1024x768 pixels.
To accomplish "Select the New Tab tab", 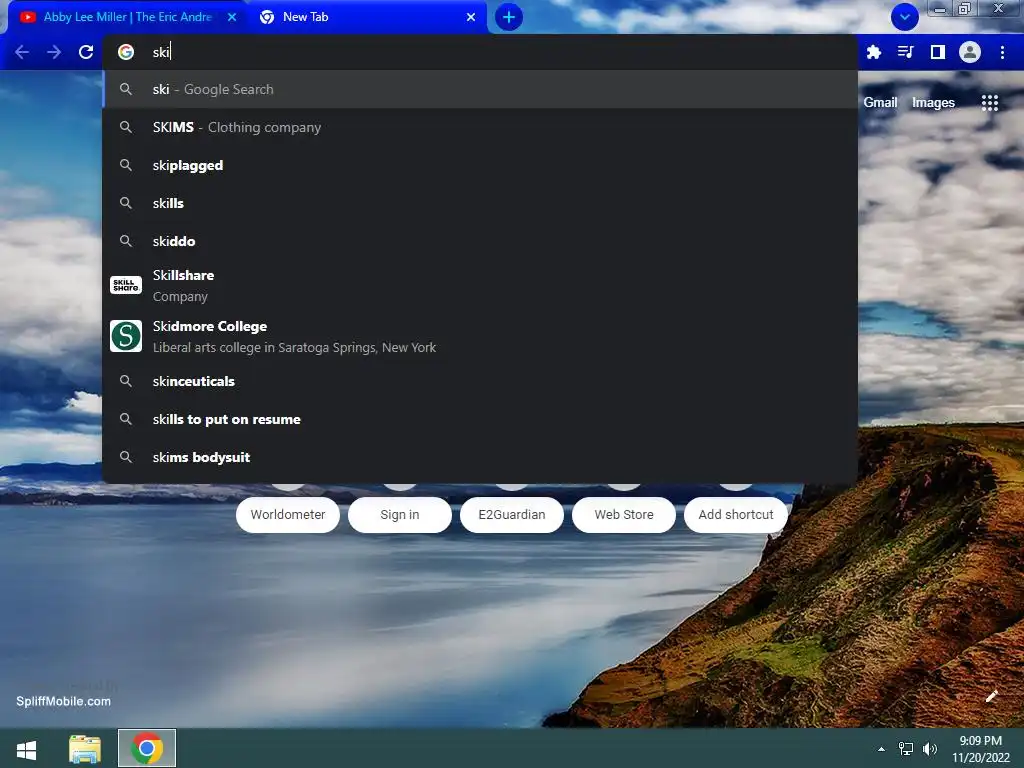I will [x=366, y=17].
